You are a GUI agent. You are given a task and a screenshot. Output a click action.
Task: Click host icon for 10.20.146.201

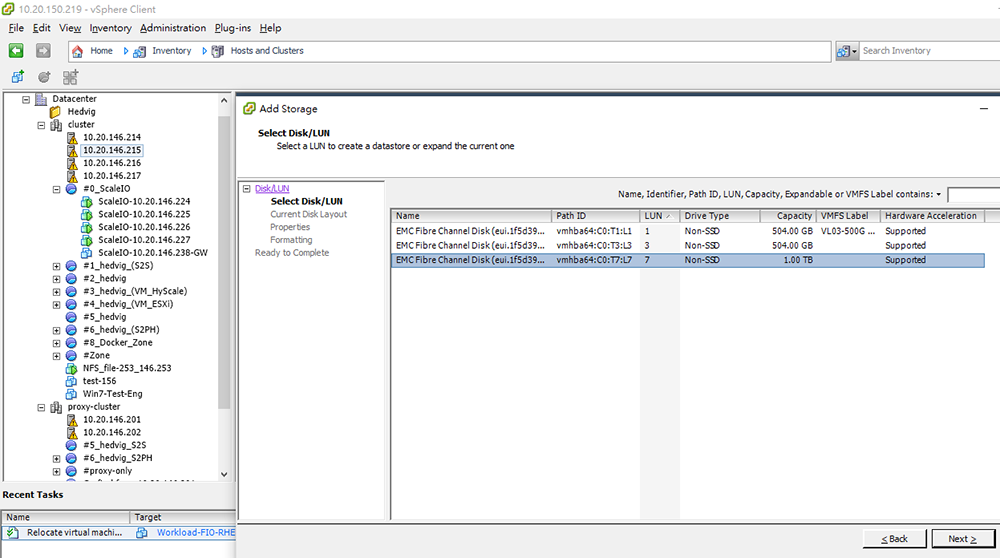pyautogui.click(x=72, y=420)
